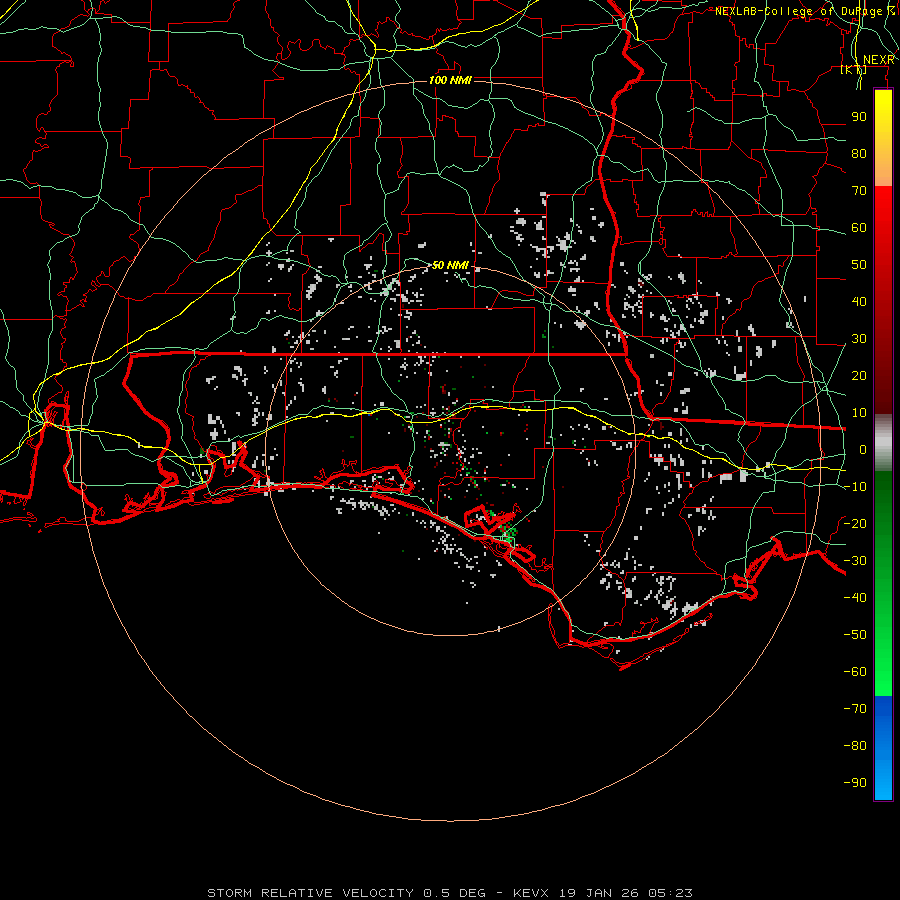Click the 0 value on velocity scale
Image resolution: width=900 pixels, height=900 pixels.
point(863,449)
